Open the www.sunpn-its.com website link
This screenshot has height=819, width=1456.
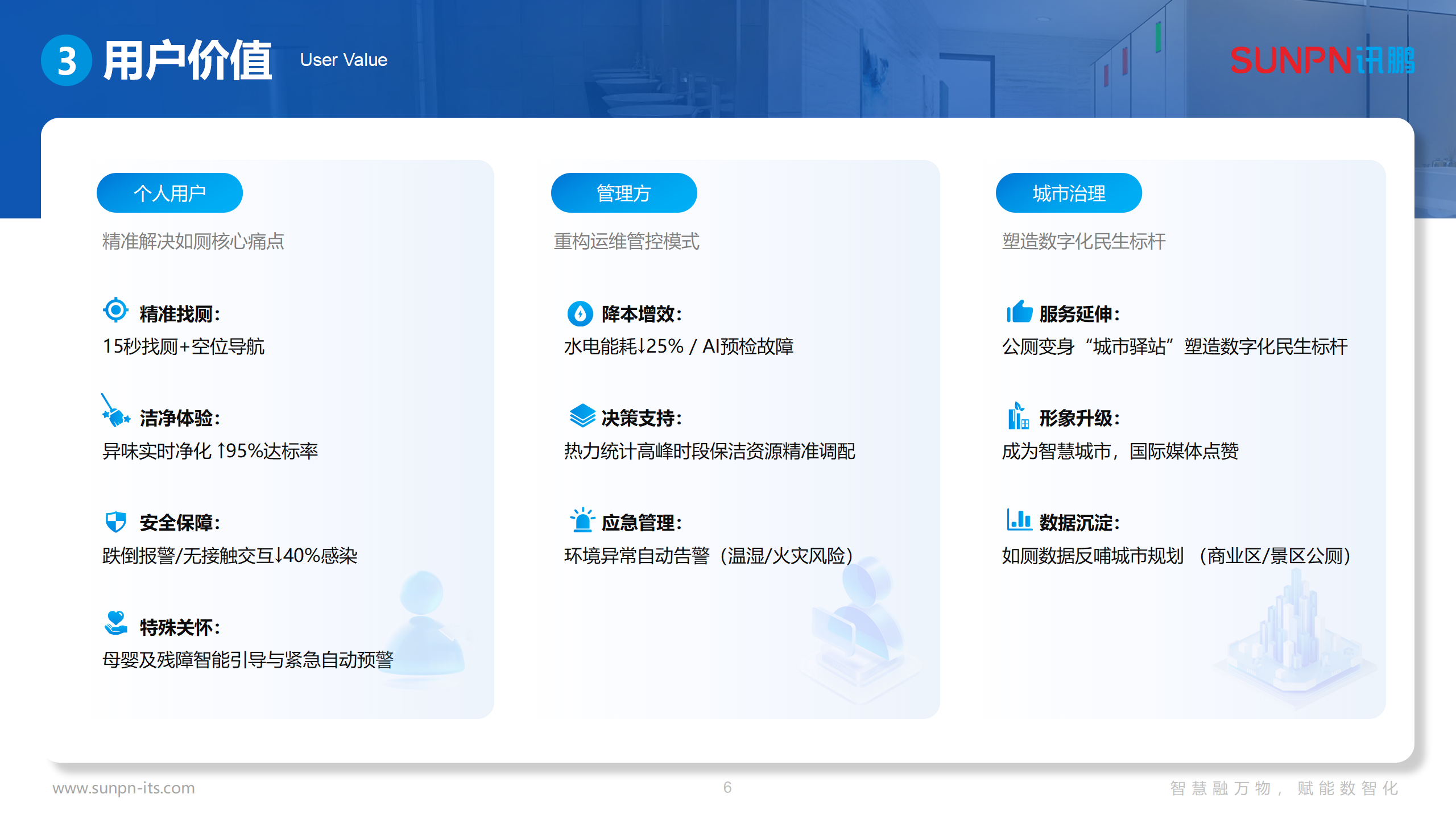point(124,787)
